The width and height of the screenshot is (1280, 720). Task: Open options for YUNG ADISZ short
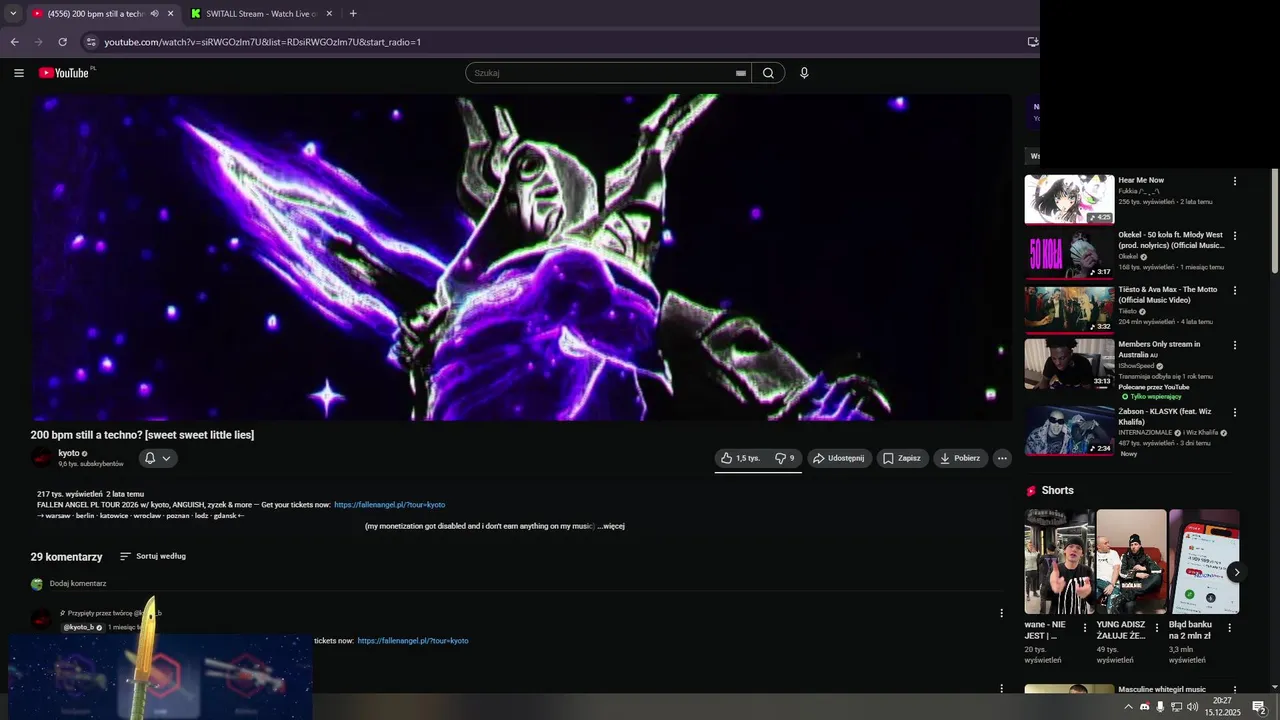1157,628
